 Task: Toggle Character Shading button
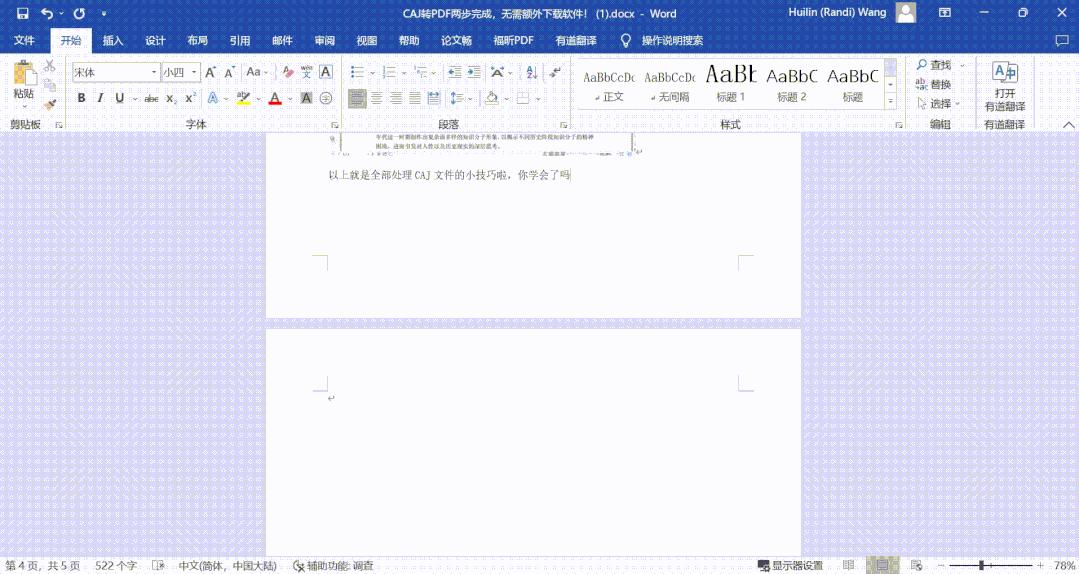307,98
